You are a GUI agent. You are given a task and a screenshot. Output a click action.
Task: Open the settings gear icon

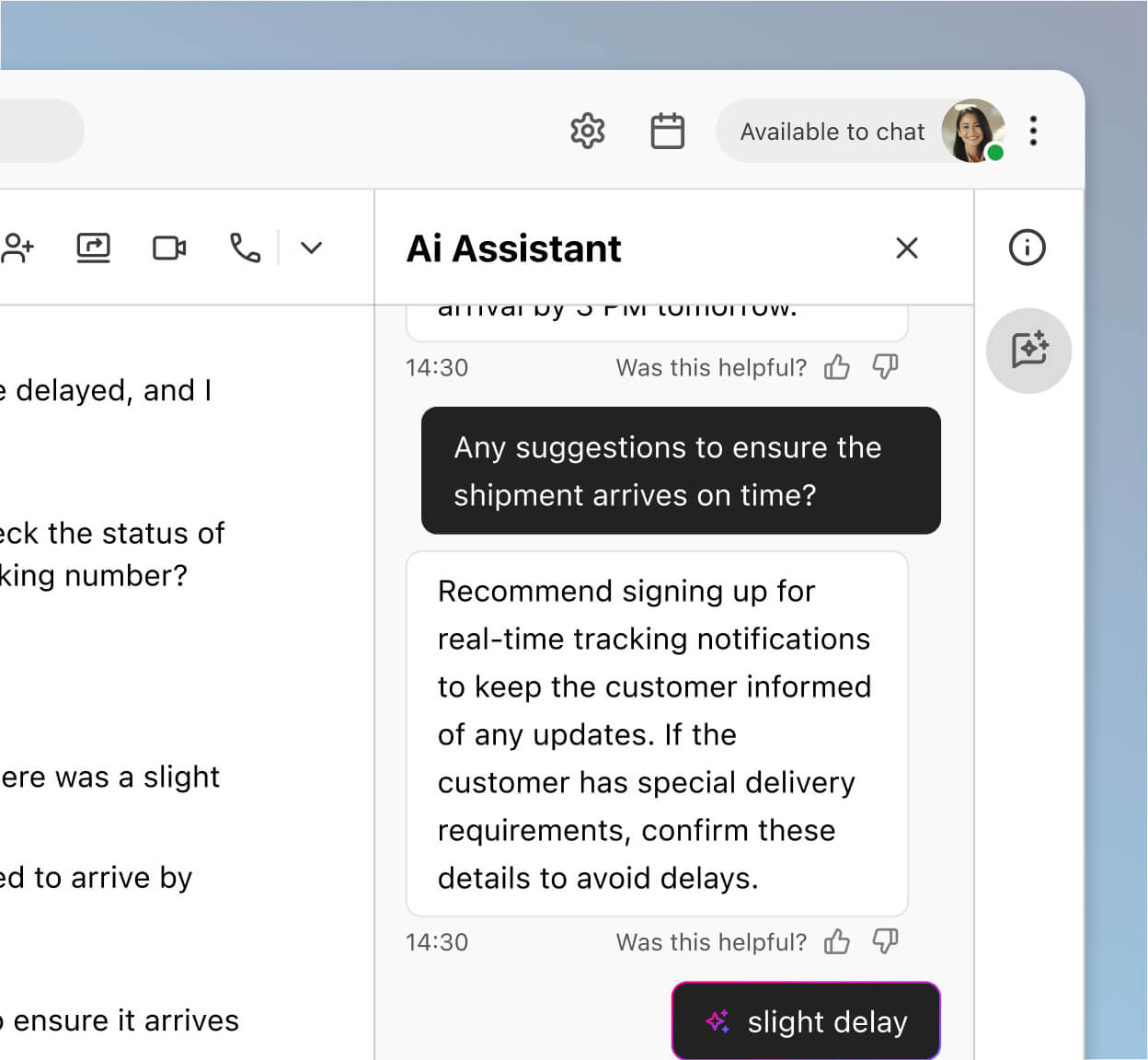tap(586, 132)
